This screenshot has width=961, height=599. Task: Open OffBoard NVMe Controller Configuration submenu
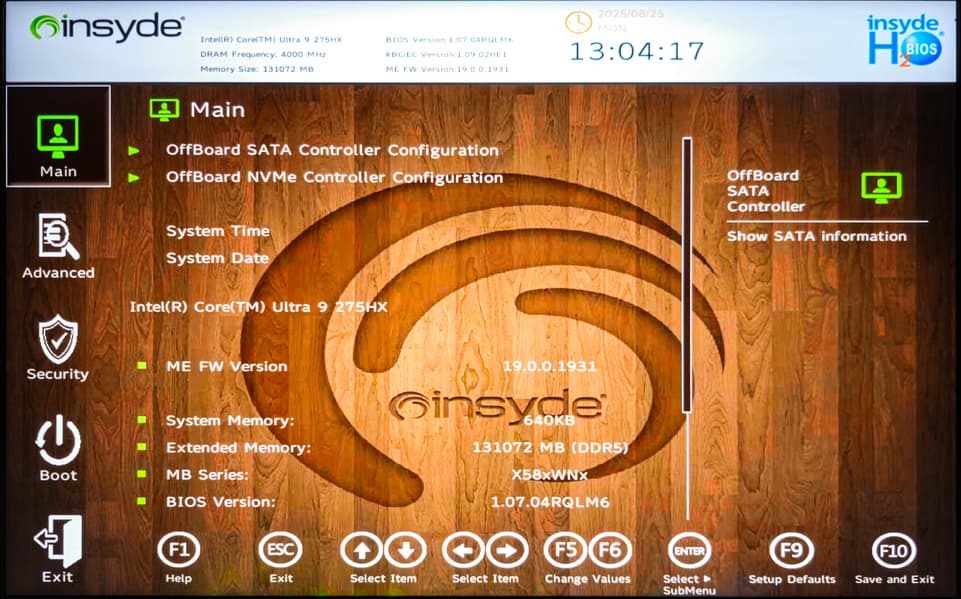pyautogui.click(x=335, y=177)
